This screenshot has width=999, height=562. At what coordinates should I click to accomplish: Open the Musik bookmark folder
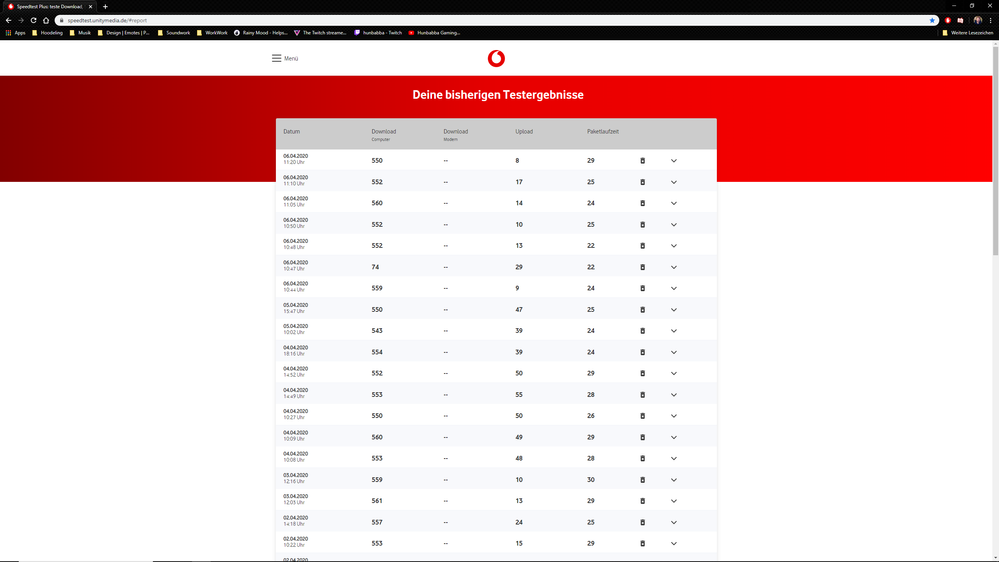[x=80, y=32]
